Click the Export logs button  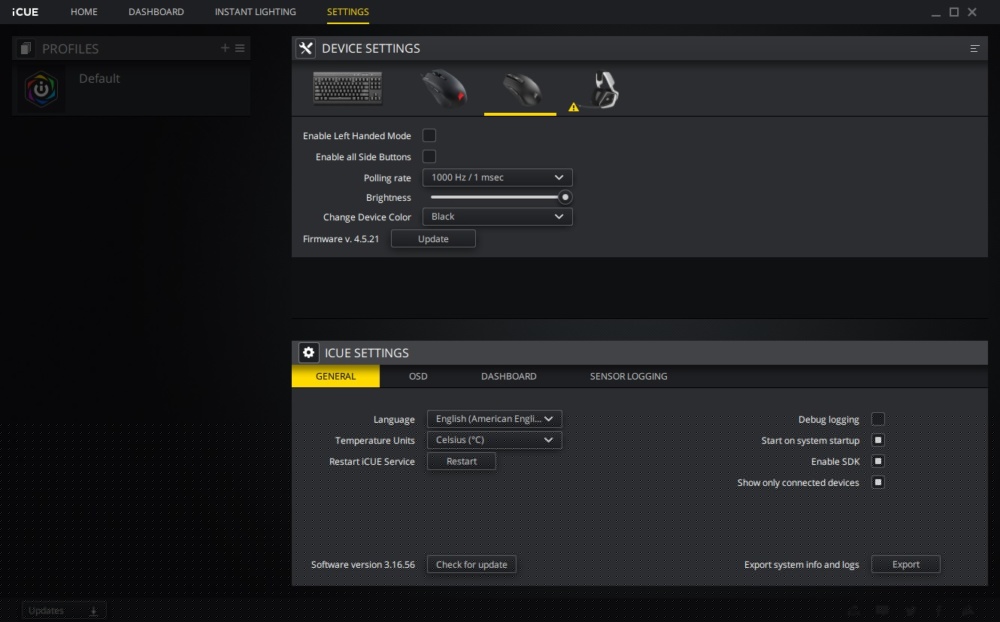point(906,565)
